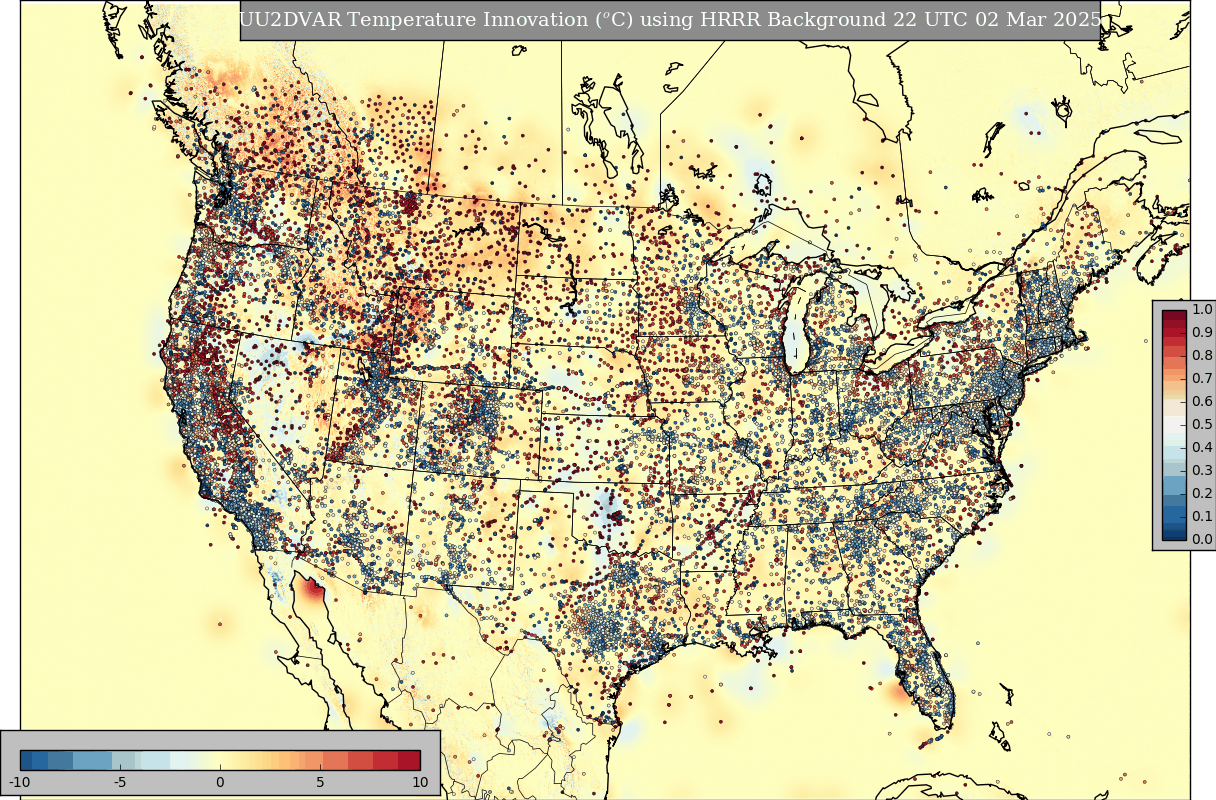Click the '0.5' colorbar label
The width and height of the screenshot is (1216, 800).
(x=1202, y=425)
